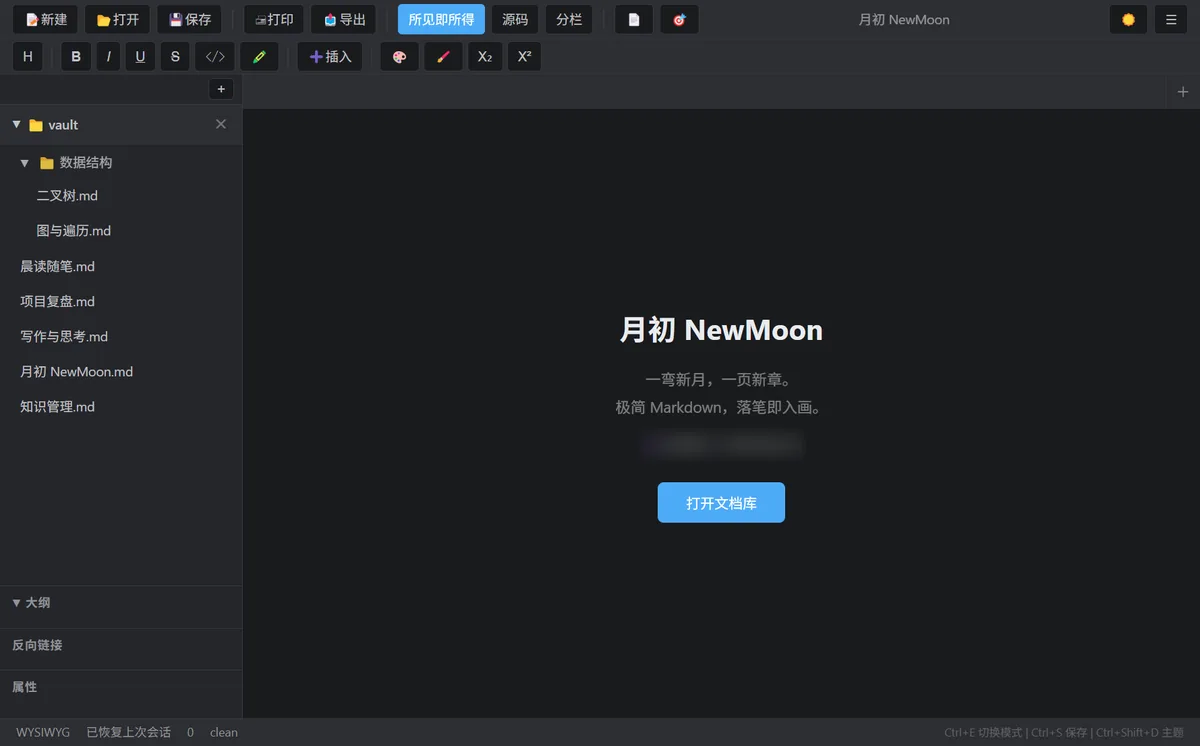Image resolution: width=1200 pixels, height=746 pixels.
Task: Click the 导出 export button
Action: pos(344,19)
